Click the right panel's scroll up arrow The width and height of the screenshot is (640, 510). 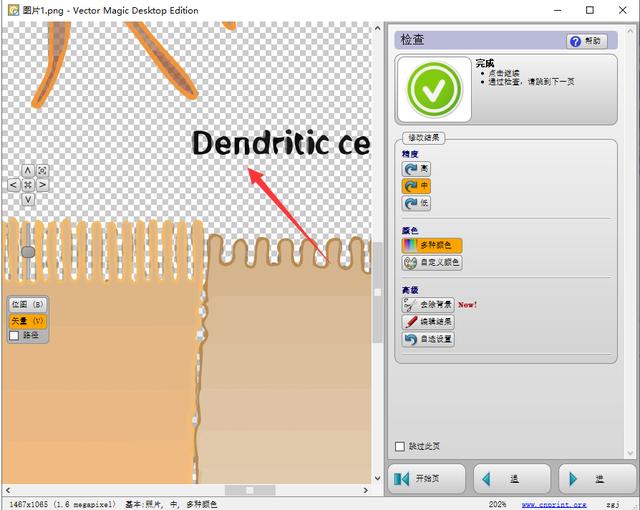pyautogui.click(x=632, y=32)
